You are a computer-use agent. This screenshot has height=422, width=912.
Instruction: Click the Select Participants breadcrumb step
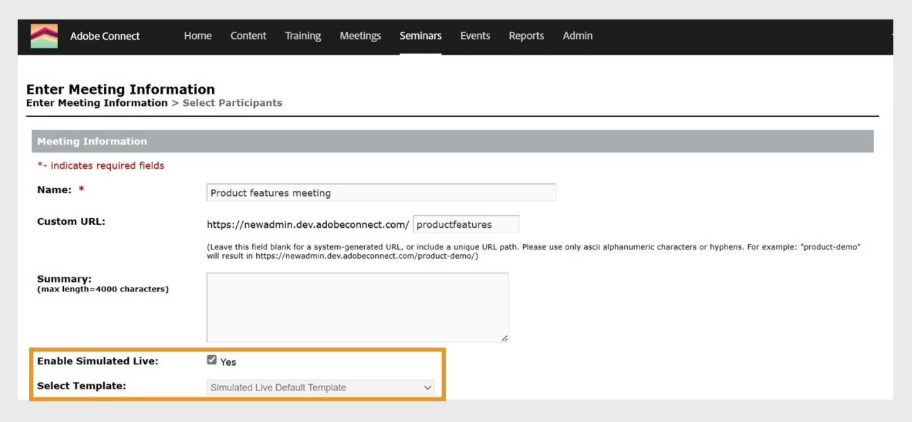coord(233,103)
